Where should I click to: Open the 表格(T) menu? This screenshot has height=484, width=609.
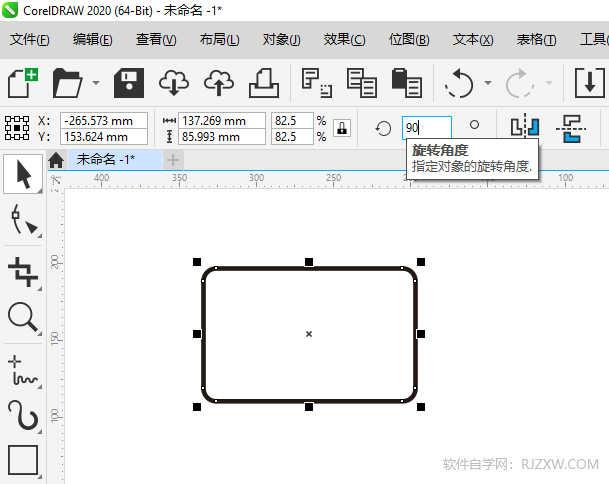pyautogui.click(x=536, y=40)
